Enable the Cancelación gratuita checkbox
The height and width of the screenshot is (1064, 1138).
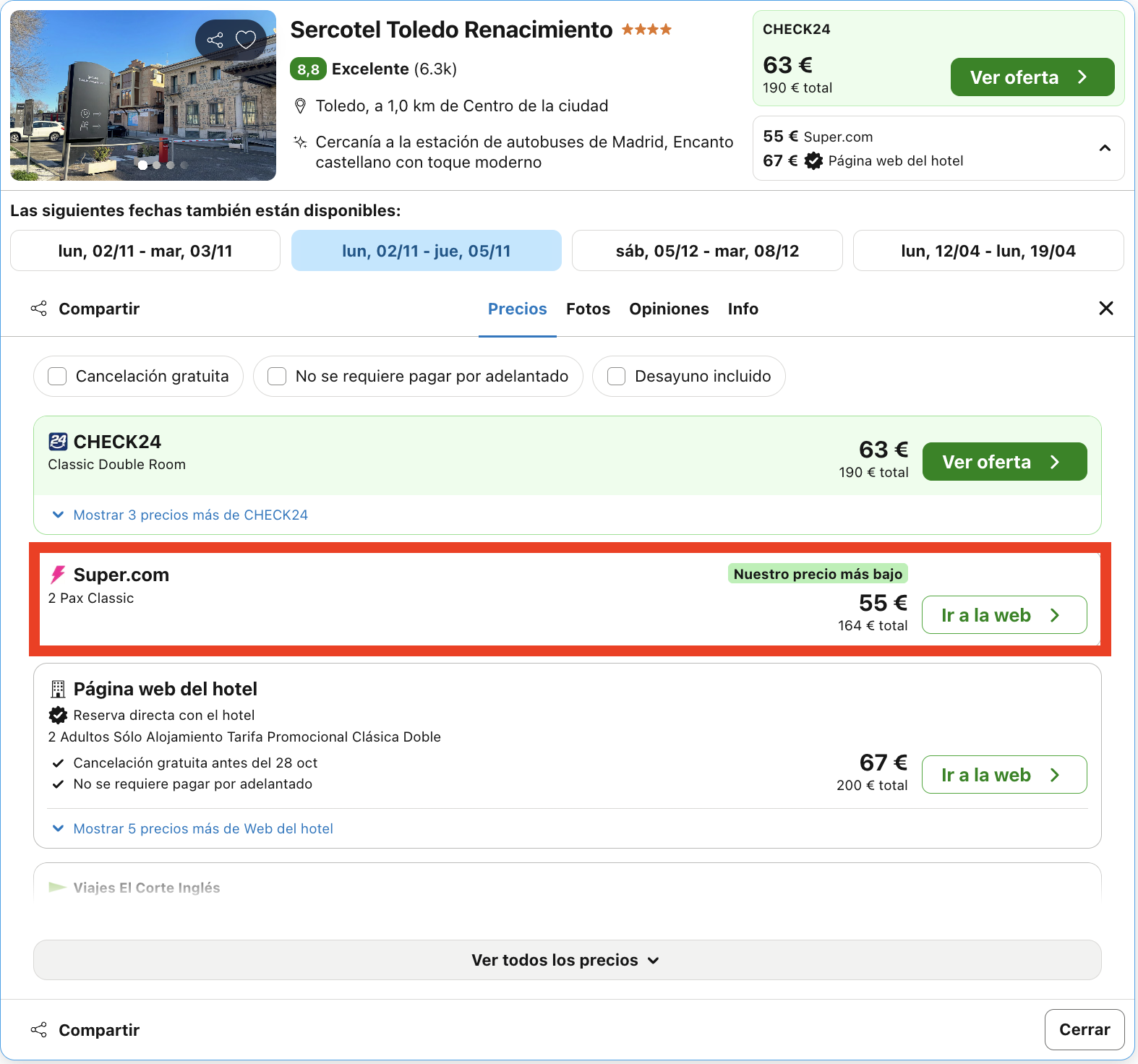[57, 377]
